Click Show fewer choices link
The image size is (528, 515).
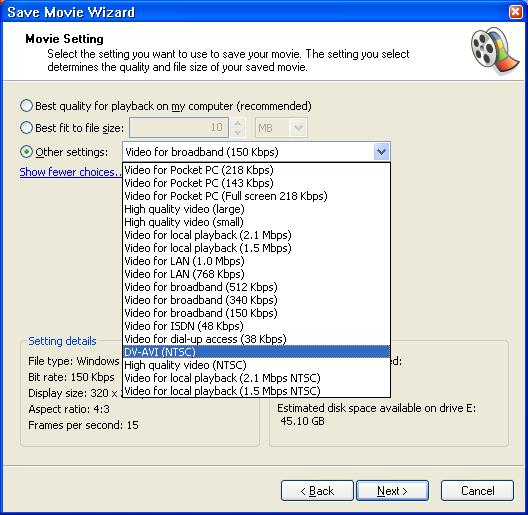pyautogui.click(x=70, y=172)
